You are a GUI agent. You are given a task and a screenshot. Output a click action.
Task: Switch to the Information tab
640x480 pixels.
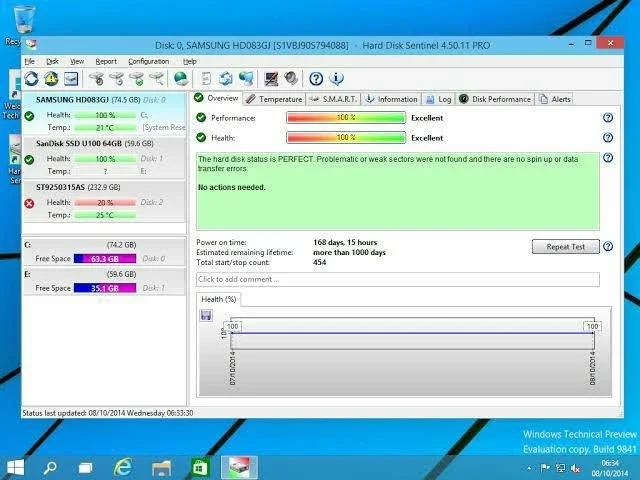pyautogui.click(x=391, y=99)
